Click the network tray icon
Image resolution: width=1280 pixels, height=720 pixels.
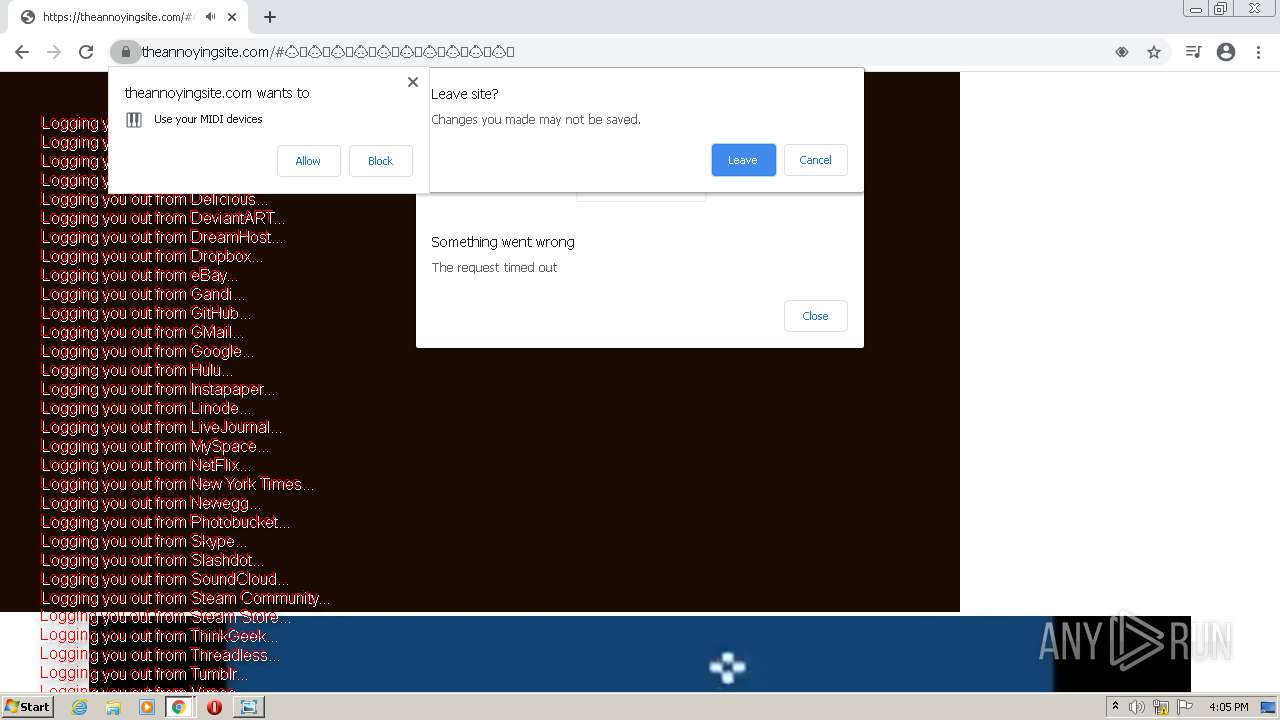[x=1161, y=707]
